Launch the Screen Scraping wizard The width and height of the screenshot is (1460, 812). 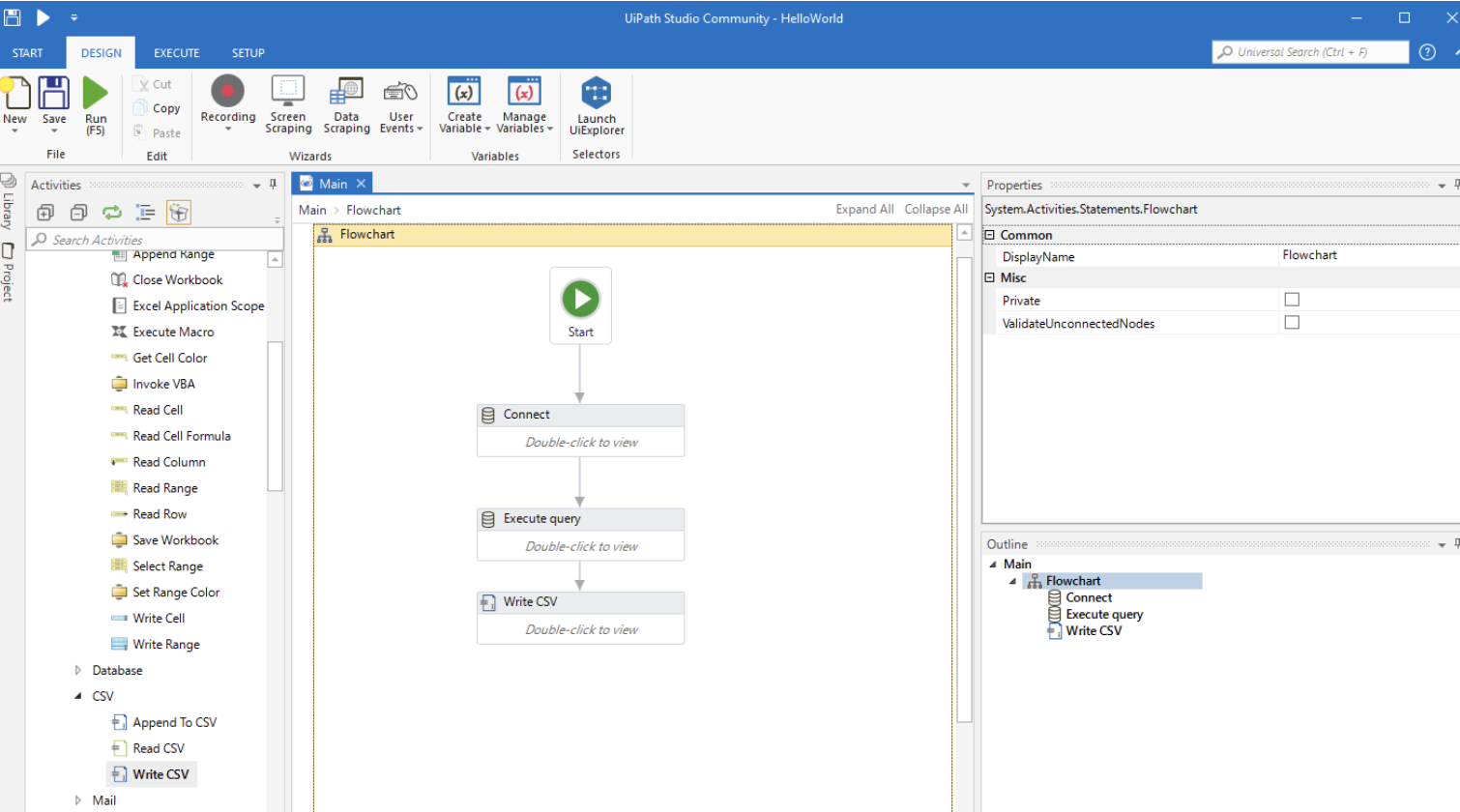coord(287,103)
